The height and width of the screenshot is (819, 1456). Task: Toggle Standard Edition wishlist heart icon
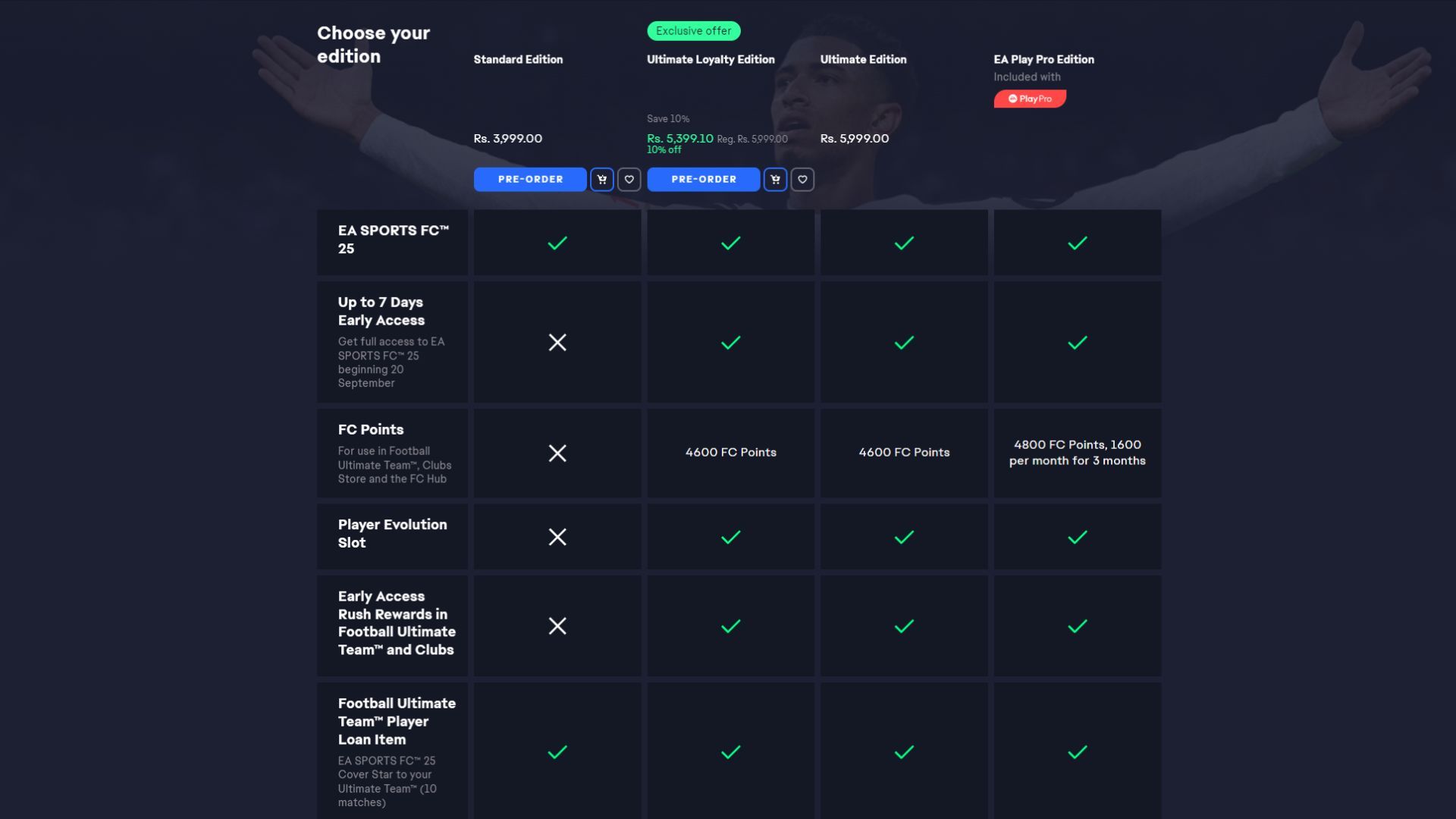(x=629, y=179)
